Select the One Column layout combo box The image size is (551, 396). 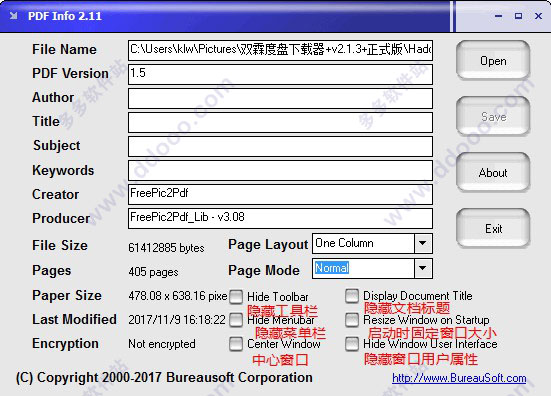[x=372, y=243]
